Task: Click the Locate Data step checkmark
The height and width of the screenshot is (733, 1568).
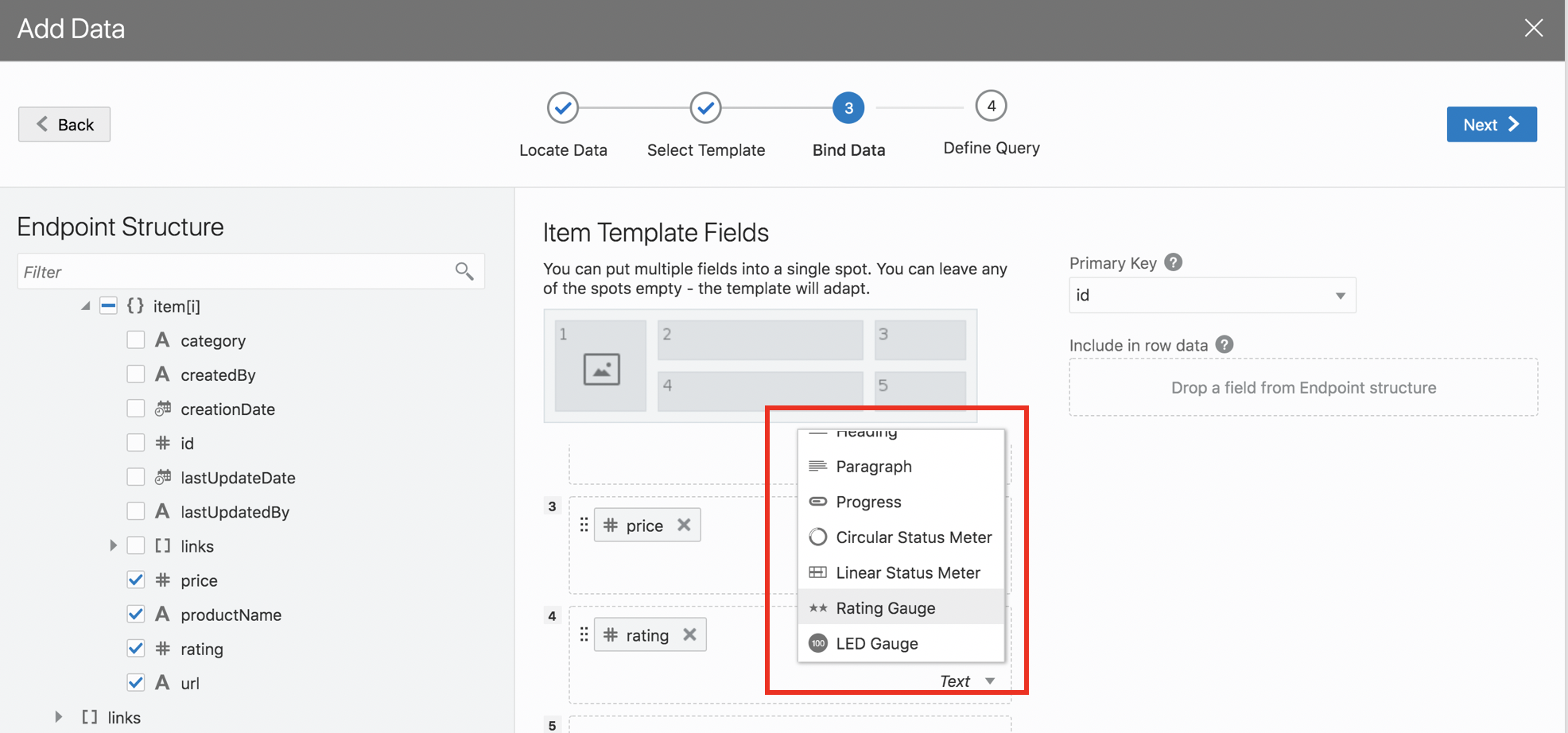Action: 563,108
